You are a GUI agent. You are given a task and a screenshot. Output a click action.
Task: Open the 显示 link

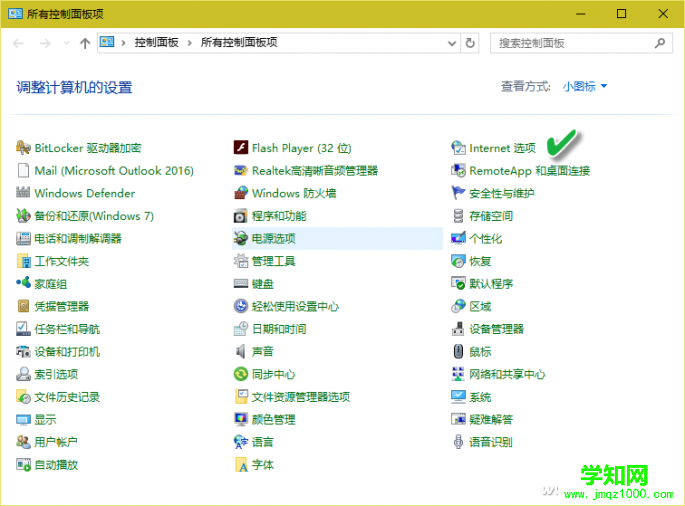coord(45,420)
